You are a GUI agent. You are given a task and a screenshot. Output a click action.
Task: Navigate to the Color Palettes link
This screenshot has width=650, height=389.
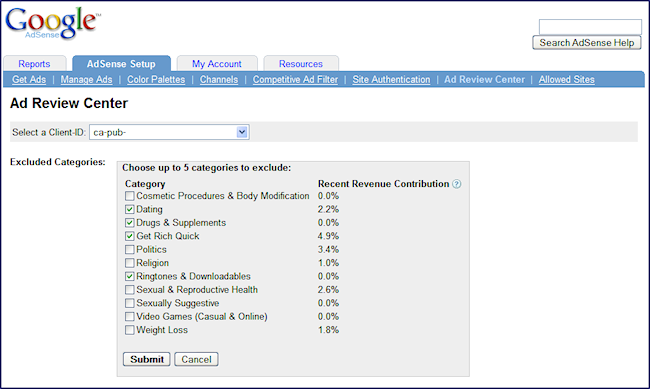click(156, 79)
